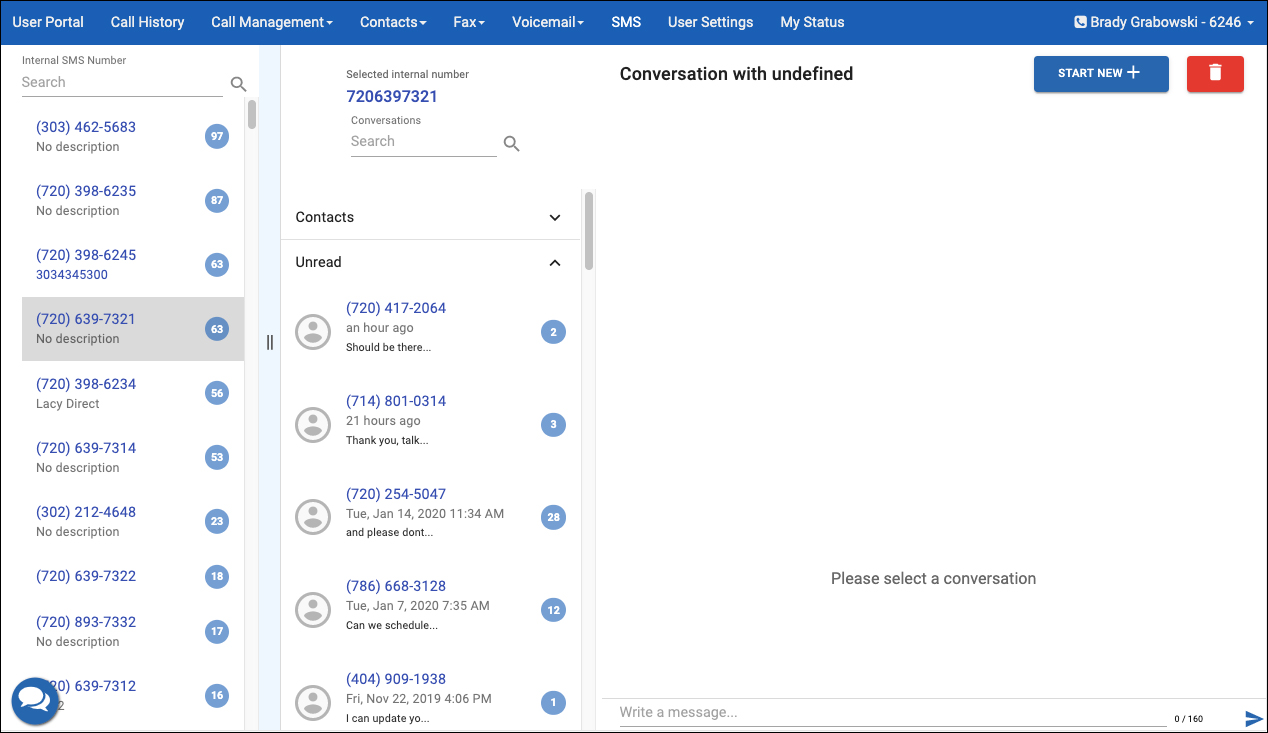Screen dimensions: 1268x733
Task: Click unread badge 28 on (720) 254-5047
Action: point(553,517)
